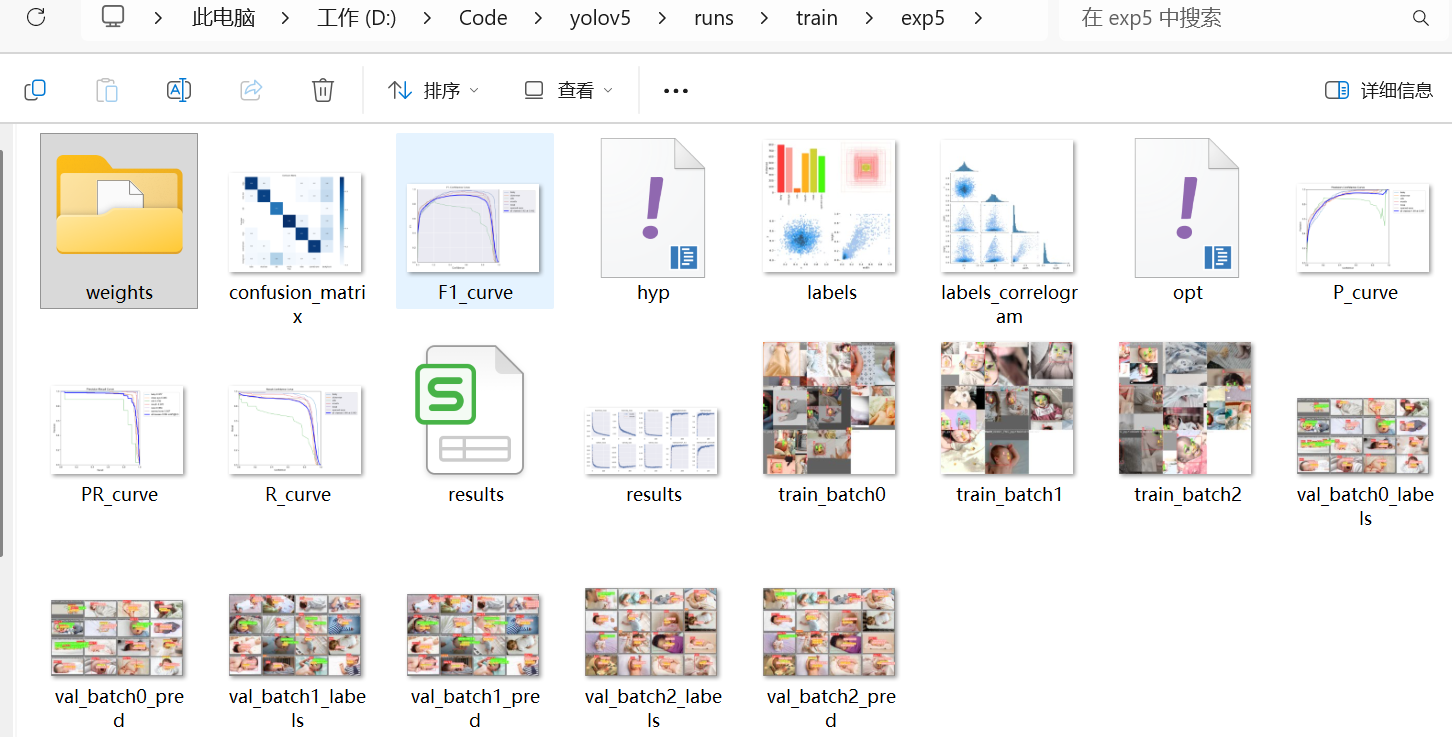Screen dimensions: 1452x737
Task: Click the trash delete icon in toolbar
Action: coord(323,90)
